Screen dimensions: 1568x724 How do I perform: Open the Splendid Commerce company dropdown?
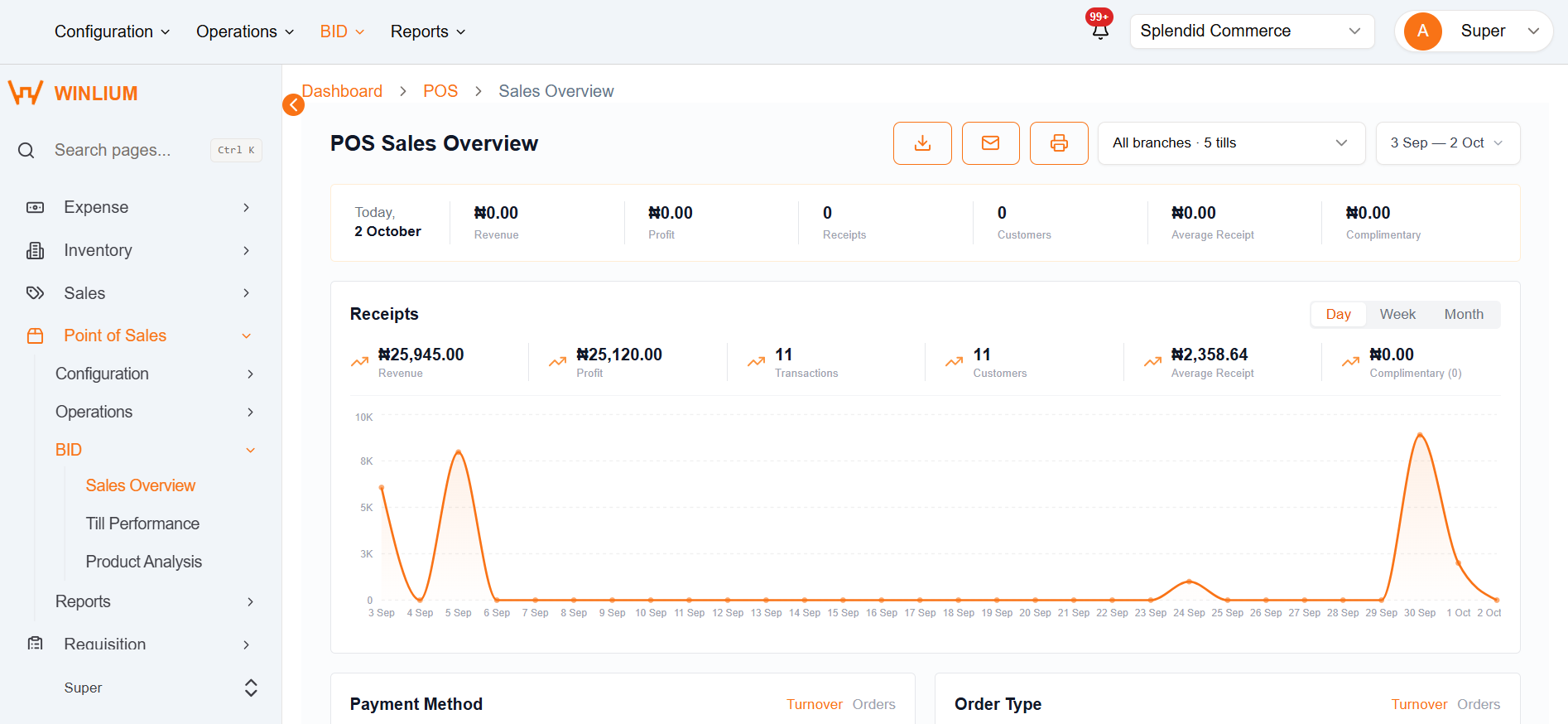(1252, 31)
